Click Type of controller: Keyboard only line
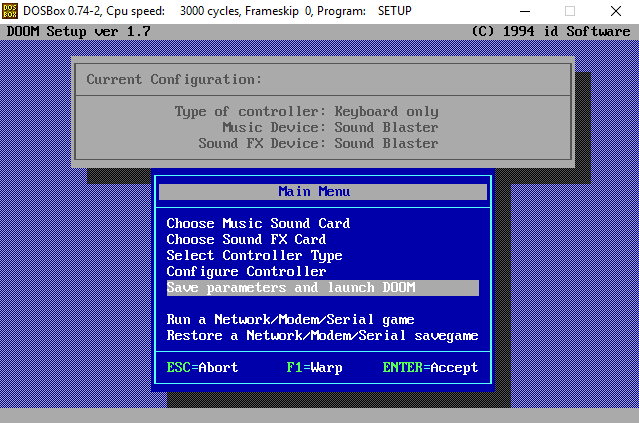Screen dimensions: 639x423 (x=306, y=111)
